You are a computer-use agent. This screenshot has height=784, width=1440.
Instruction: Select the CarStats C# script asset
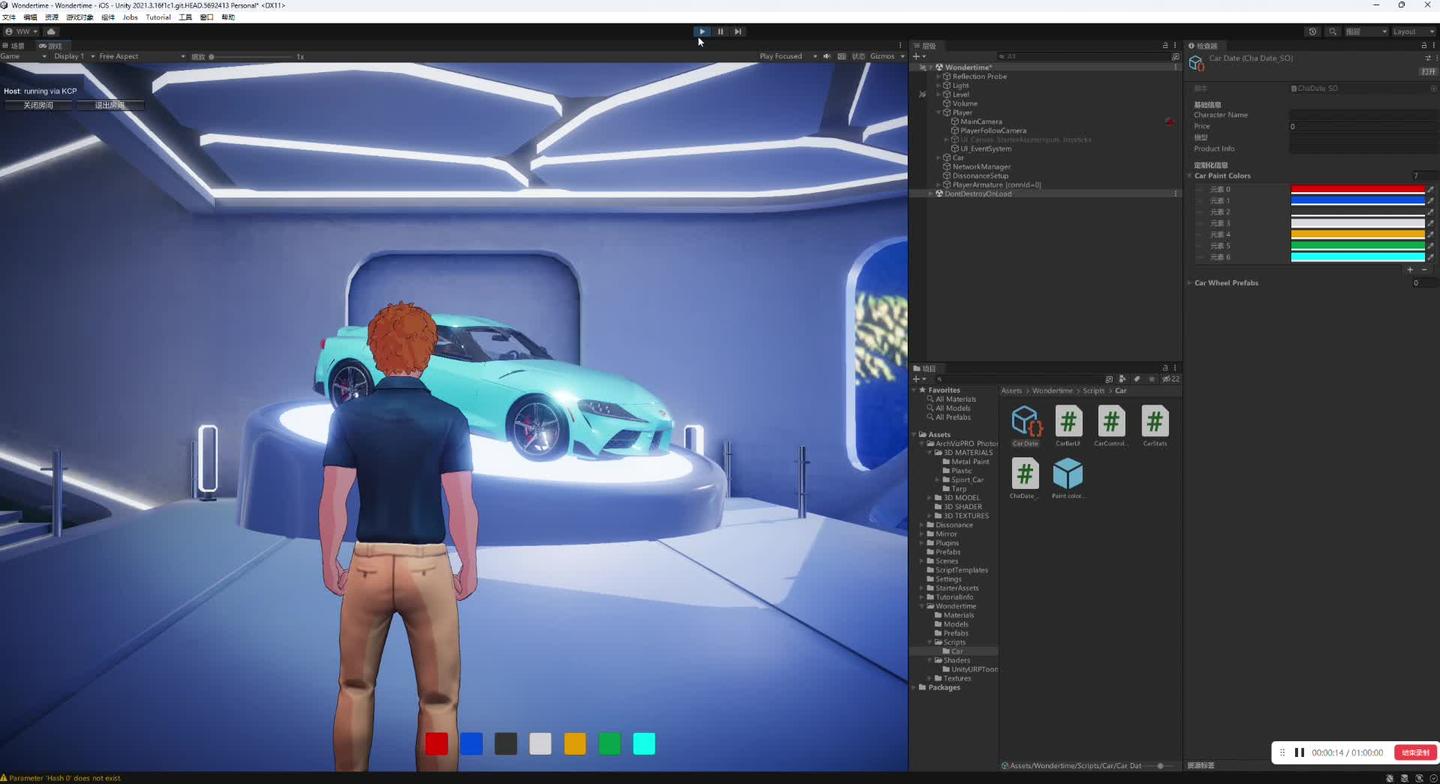coord(1153,420)
